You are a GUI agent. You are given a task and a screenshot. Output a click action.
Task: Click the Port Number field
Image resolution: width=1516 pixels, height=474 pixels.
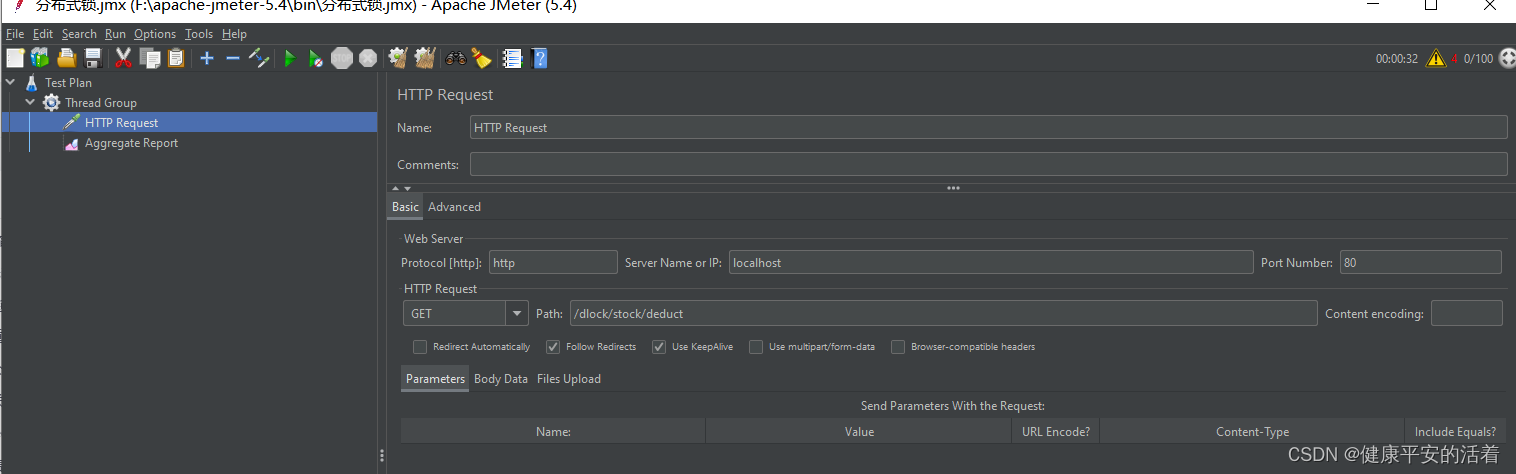coord(1421,262)
